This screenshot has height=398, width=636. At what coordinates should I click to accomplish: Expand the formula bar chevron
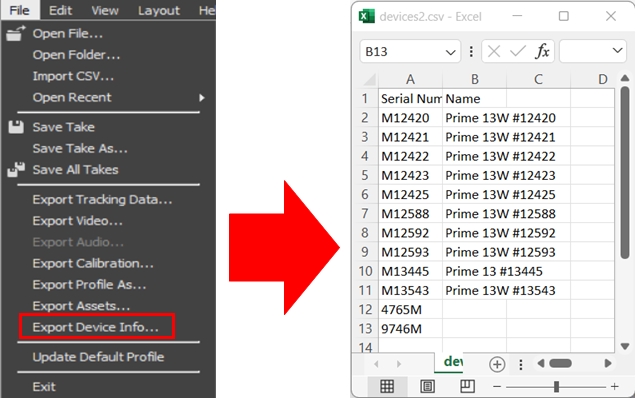pyautogui.click(x=617, y=51)
